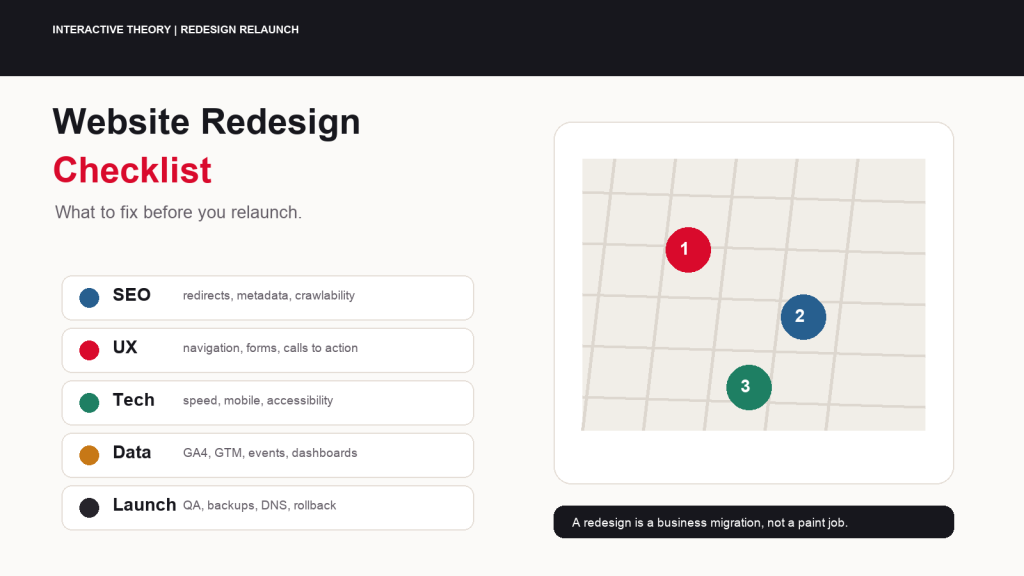Click the 'Website Redesign' heading
The width and height of the screenshot is (1024, 576).
(x=206, y=122)
